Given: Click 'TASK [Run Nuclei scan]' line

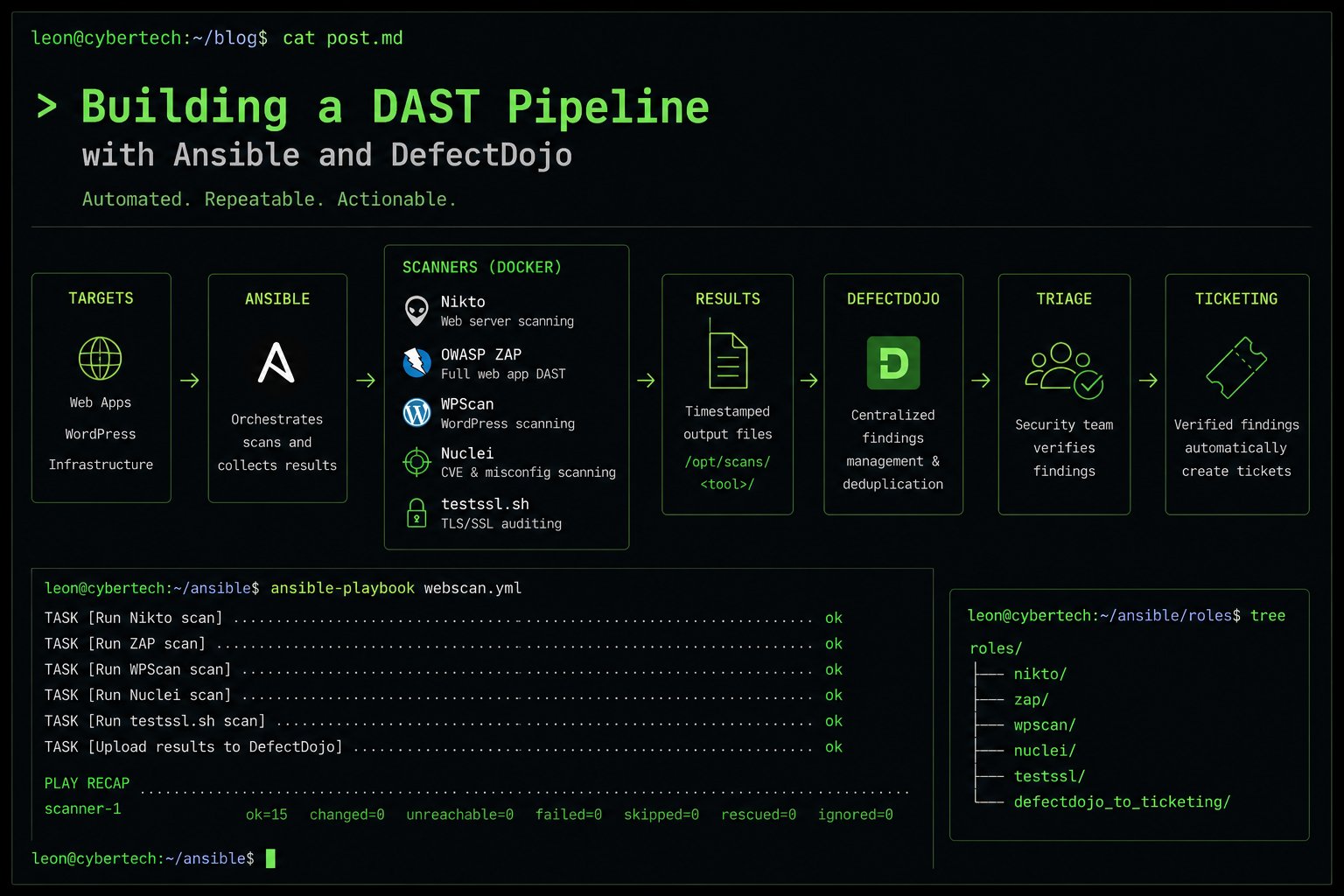Looking at the screenshot, I should [138, 695].
